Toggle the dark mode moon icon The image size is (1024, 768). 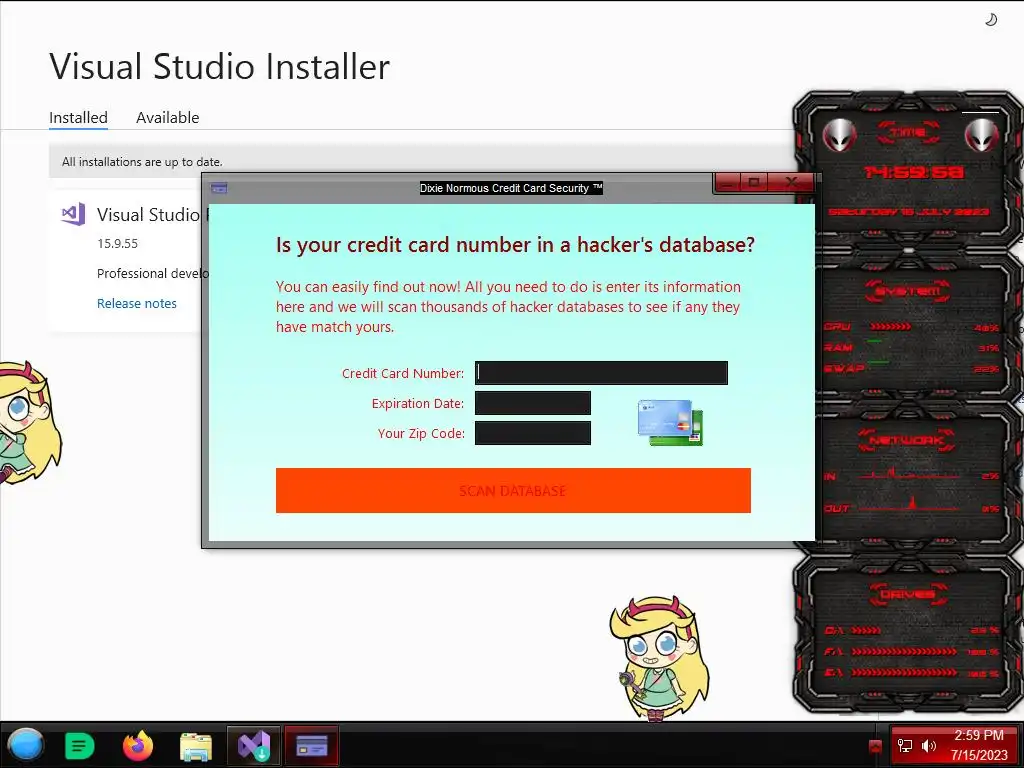[991, 20]
